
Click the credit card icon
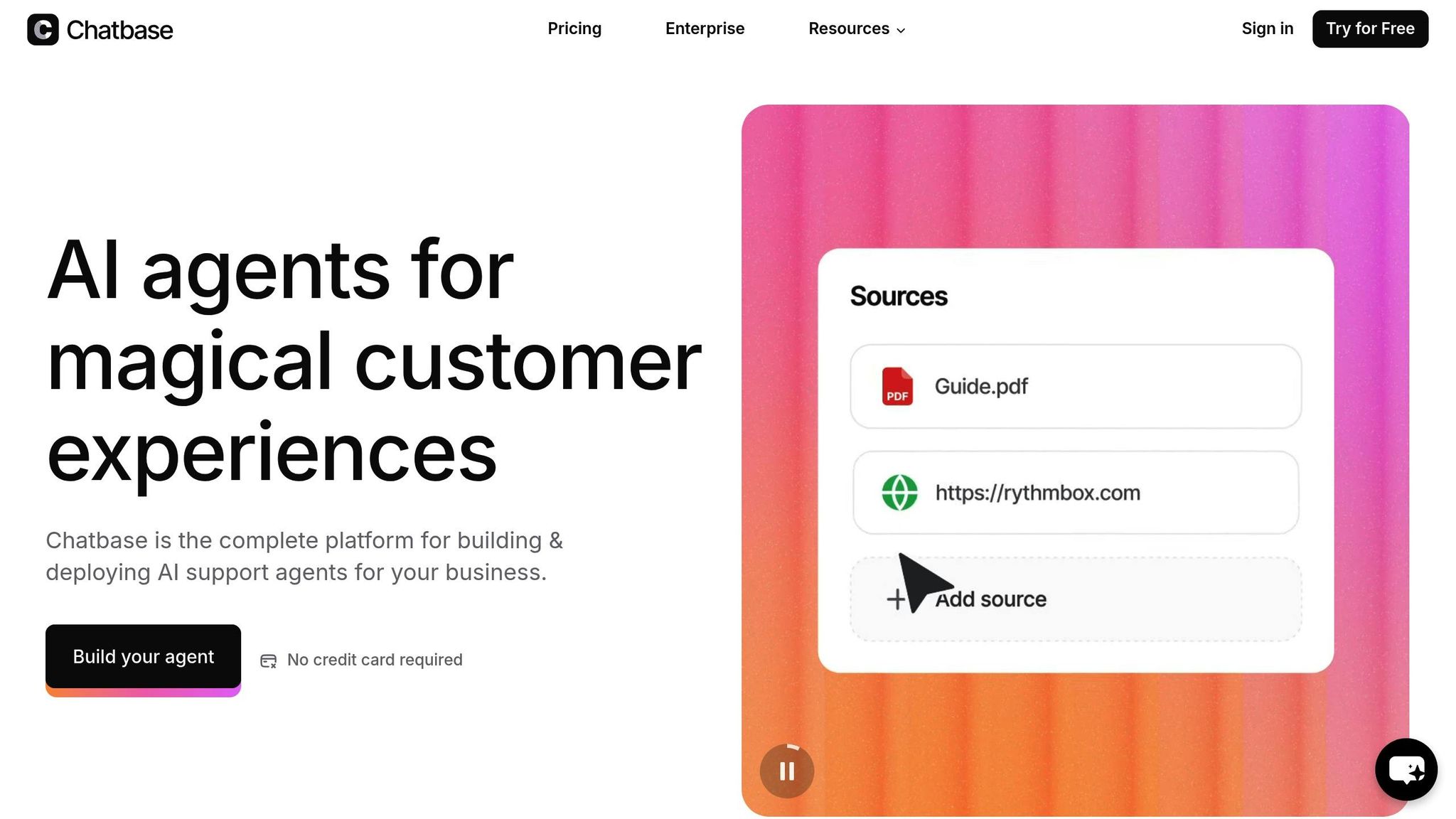point(268,660)
